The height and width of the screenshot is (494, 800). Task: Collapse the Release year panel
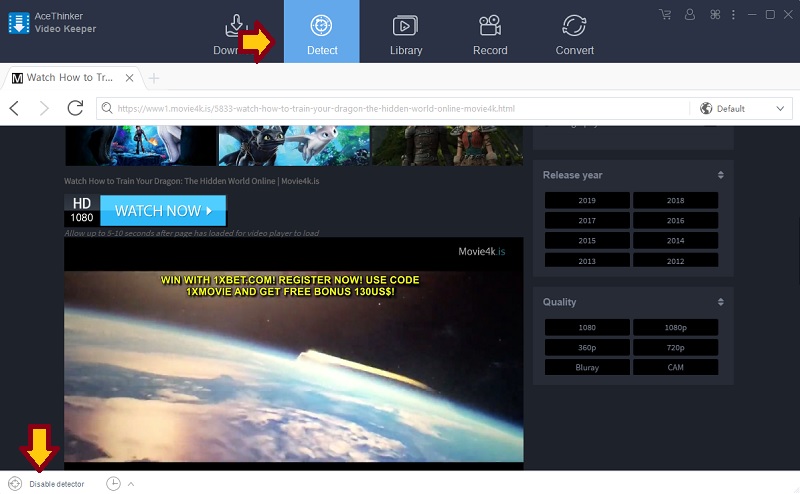pyautogui.click(x=720, y=175)
